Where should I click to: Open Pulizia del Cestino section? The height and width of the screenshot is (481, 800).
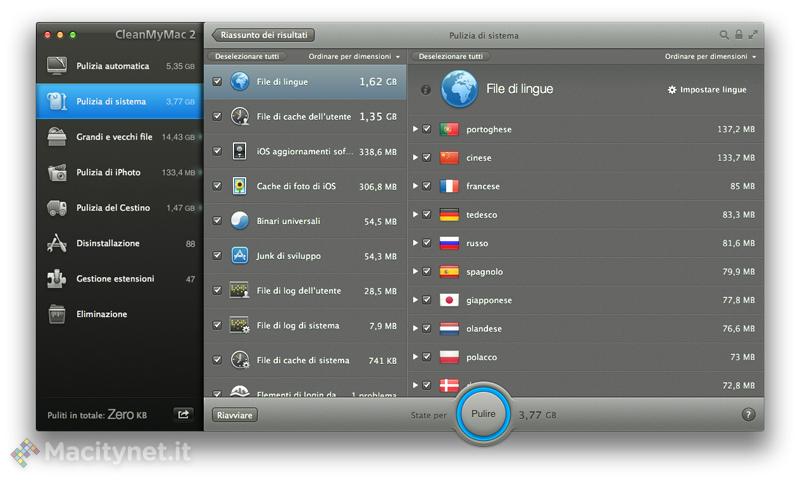tap(120, 208)
